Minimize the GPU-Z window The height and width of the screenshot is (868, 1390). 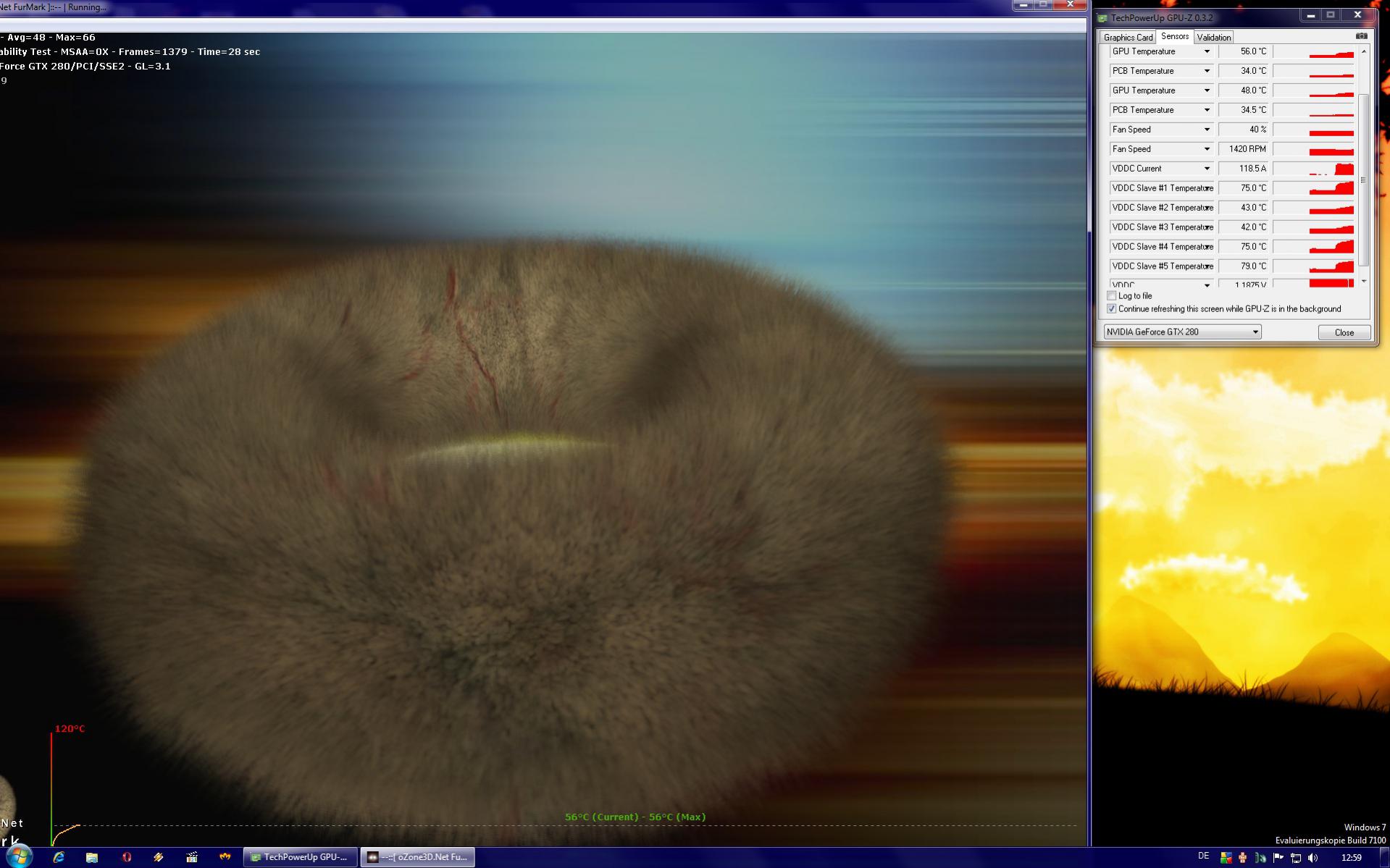1310,15
